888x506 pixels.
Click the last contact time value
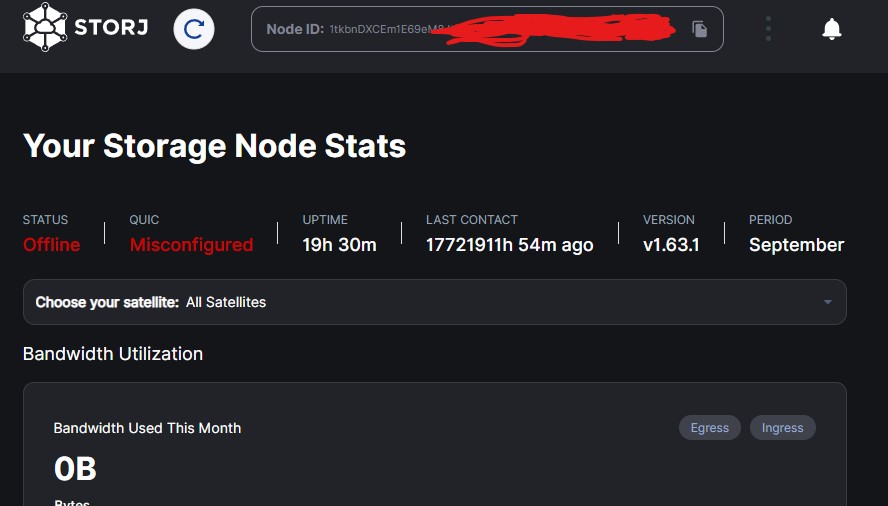(509, 245)
